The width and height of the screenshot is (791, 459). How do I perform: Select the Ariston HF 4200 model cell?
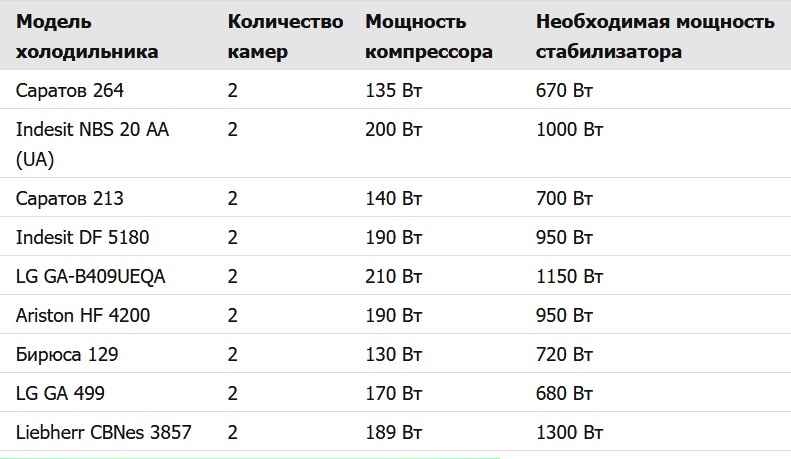[x=83, y=315]
